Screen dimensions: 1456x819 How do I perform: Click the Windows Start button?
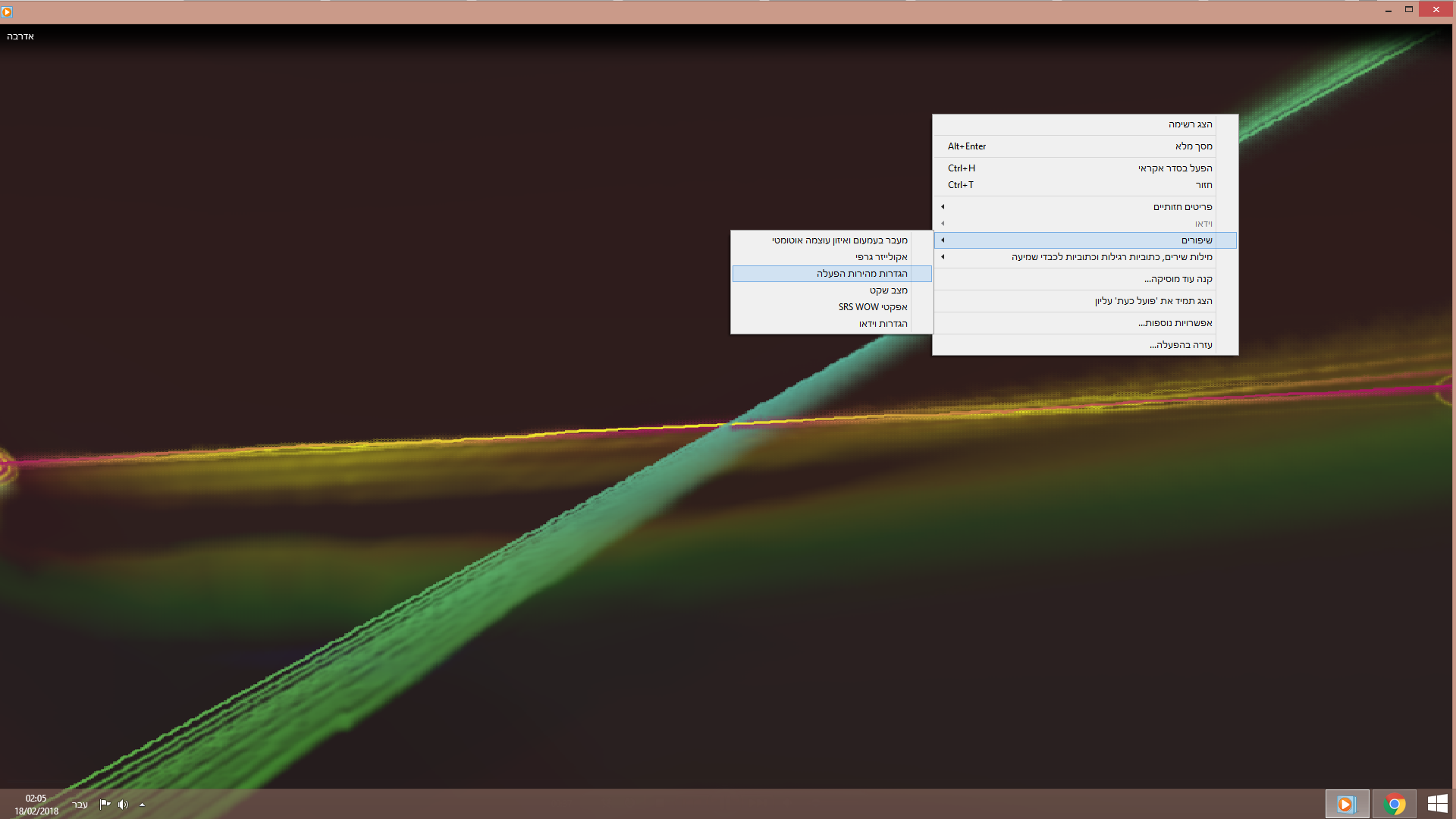(1437, 804)
